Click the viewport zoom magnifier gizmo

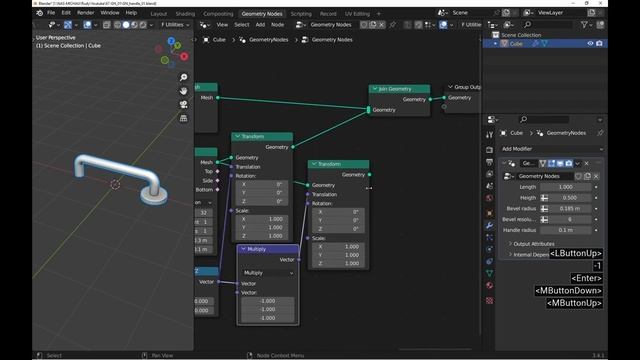coord(184,77)
